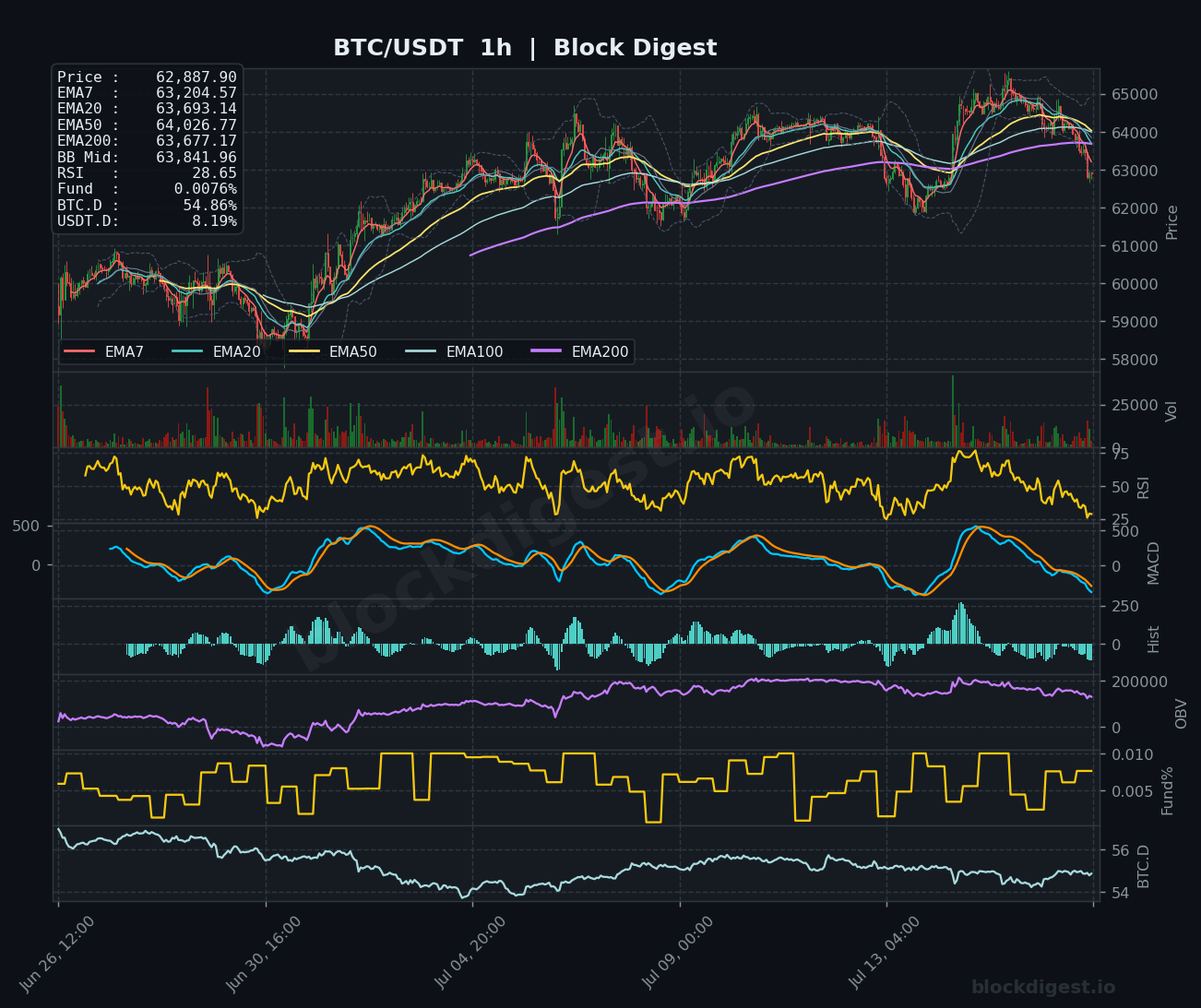The image size is (1201, 1008).
Task: Click the EMA50 value 64,026.77
Action: [x=196, y=125]
